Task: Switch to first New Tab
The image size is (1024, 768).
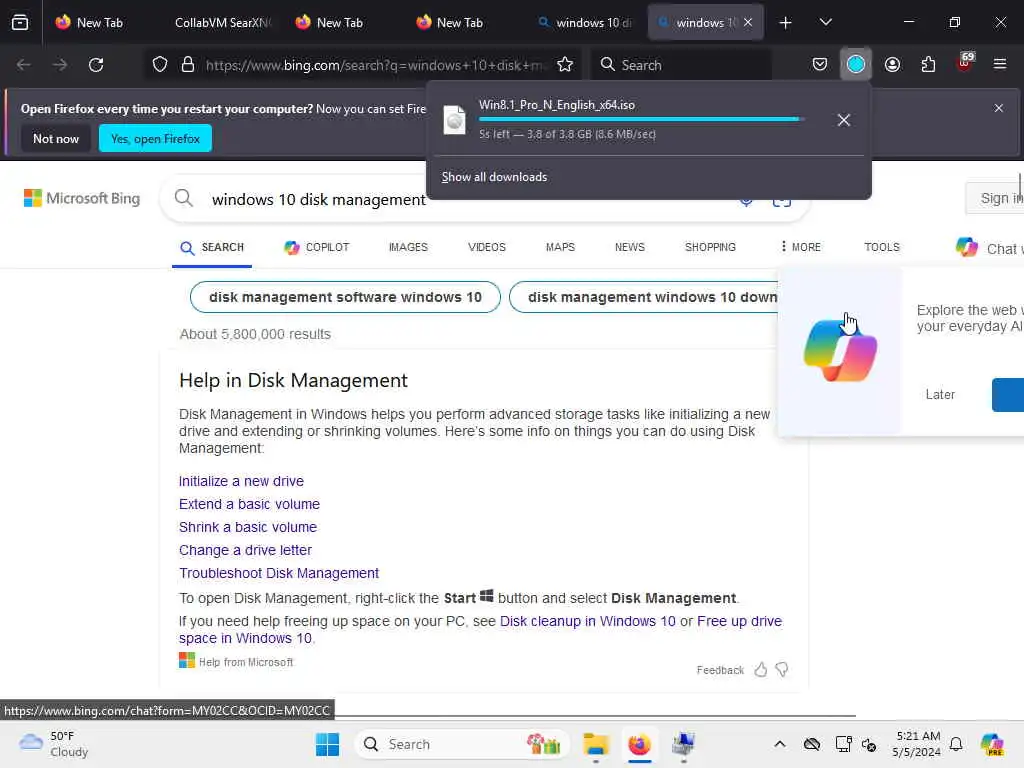Action: click(90, 22)
